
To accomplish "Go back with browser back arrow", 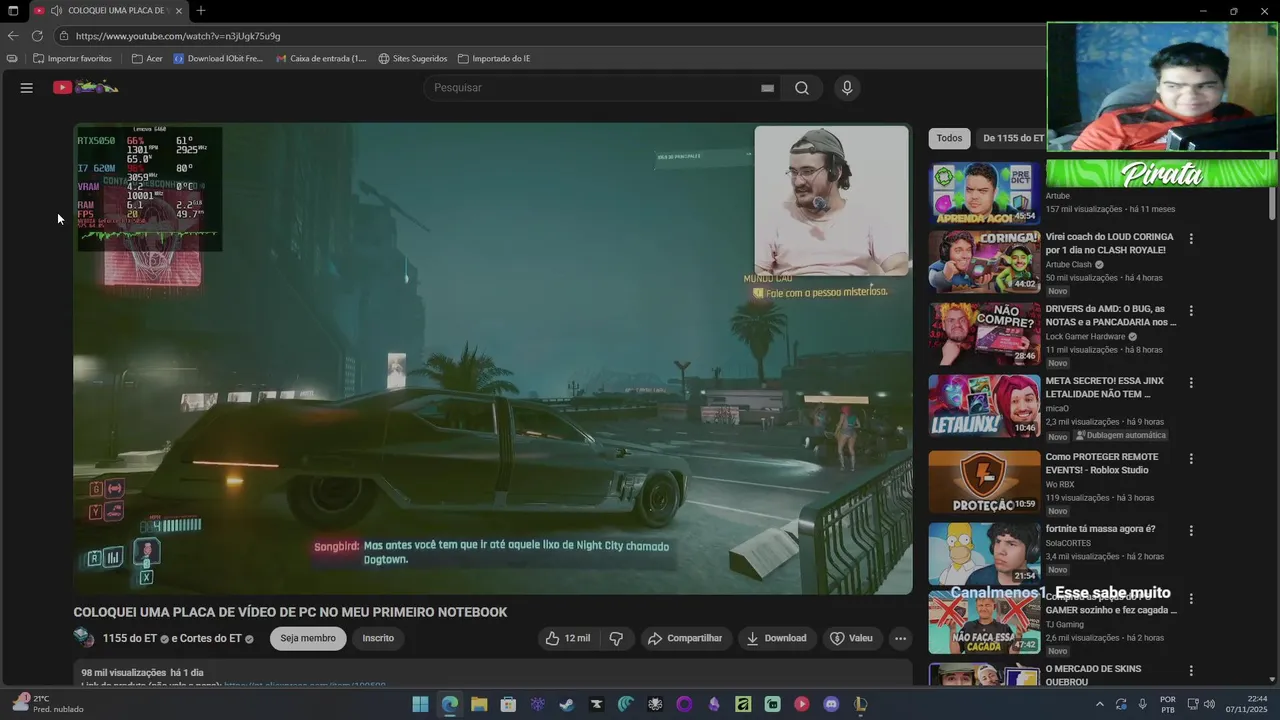I will point(13,36).
